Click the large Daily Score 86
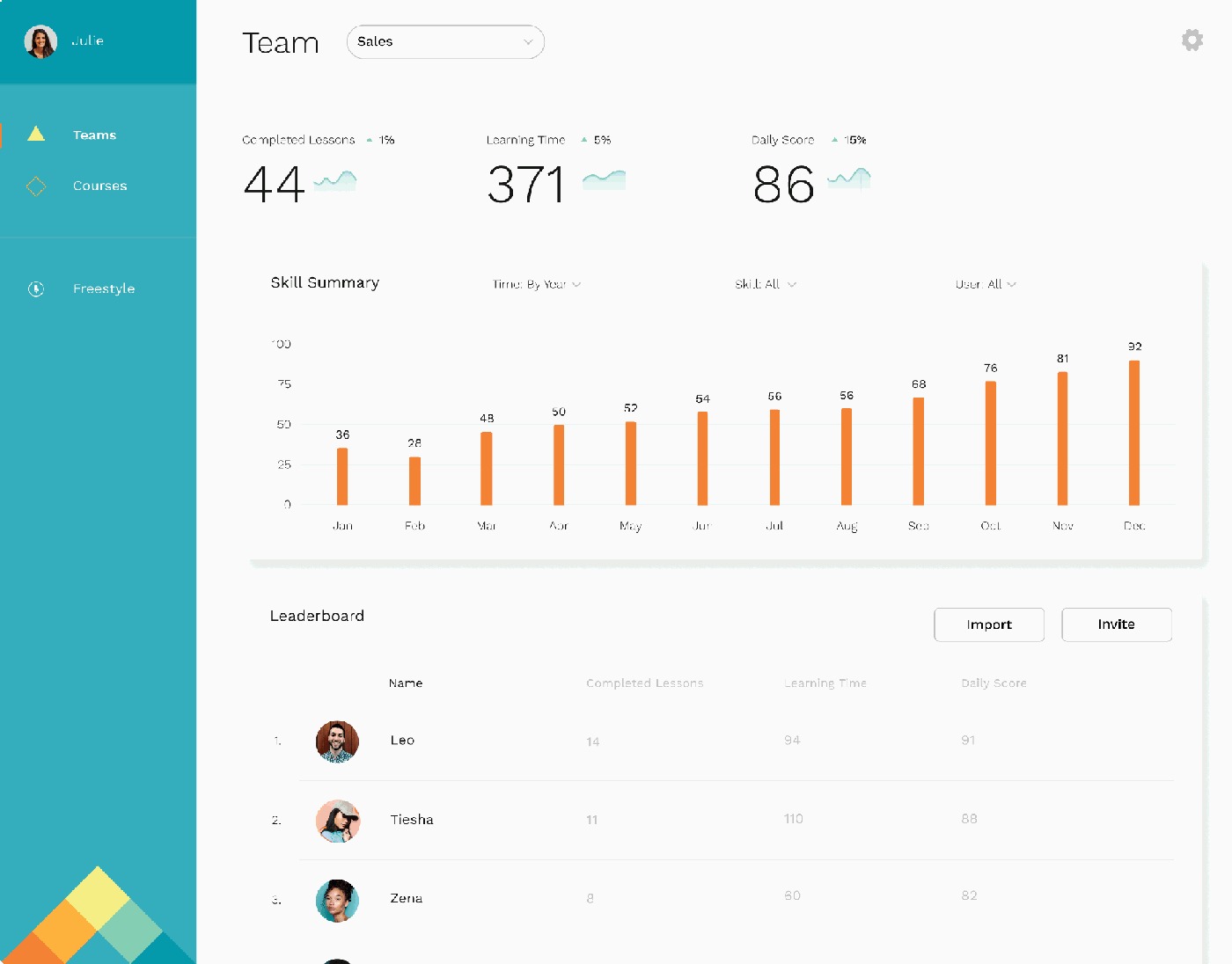Viewport: 1232px width, 964px height. 783,185
